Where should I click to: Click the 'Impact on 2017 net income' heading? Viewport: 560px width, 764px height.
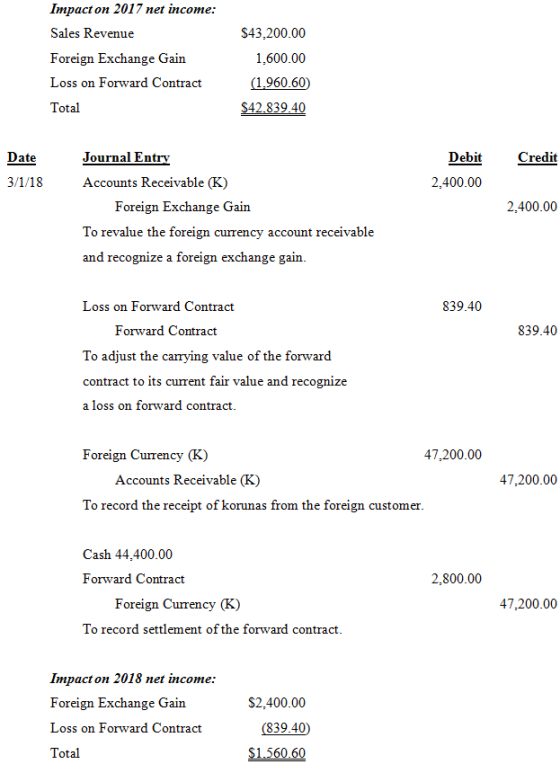(x=133, y=9)
